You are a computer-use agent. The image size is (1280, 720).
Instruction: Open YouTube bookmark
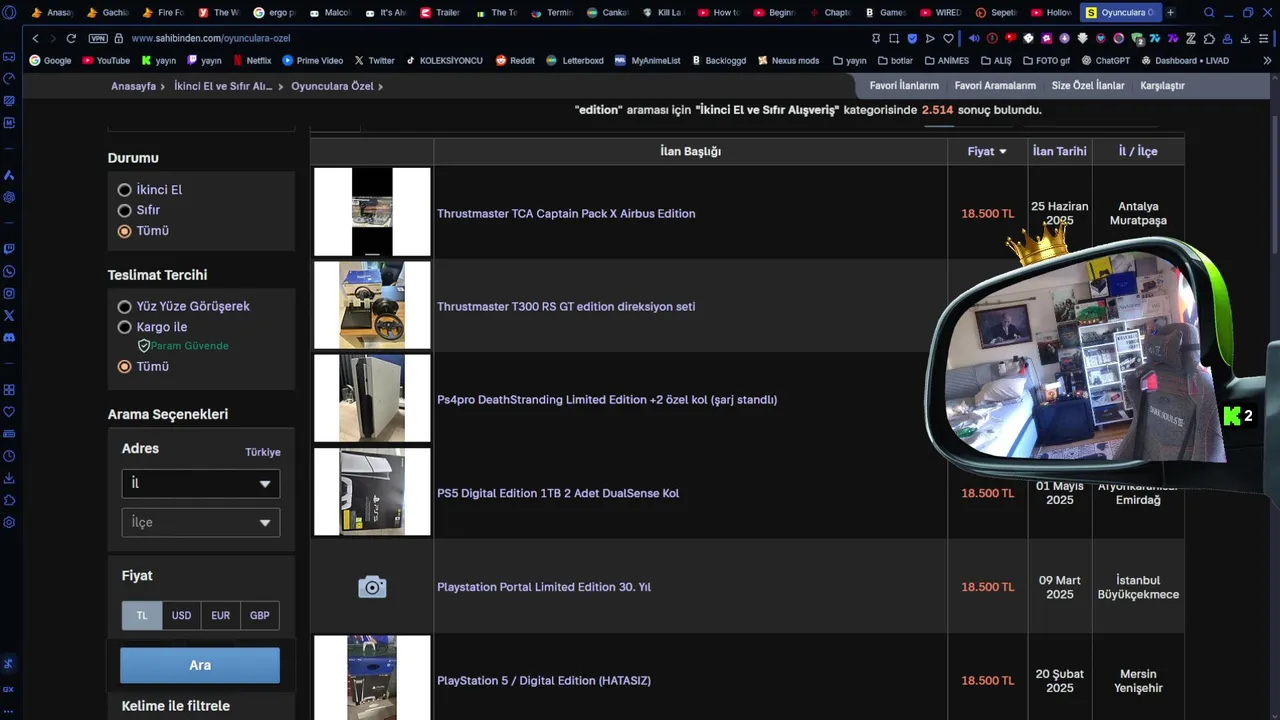tap(106, 60)
